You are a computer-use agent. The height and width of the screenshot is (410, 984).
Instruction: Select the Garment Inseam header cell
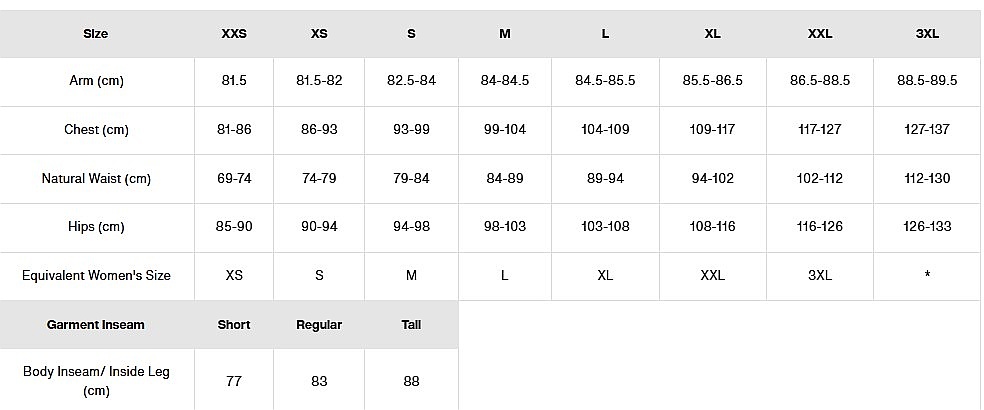(96, 325)
